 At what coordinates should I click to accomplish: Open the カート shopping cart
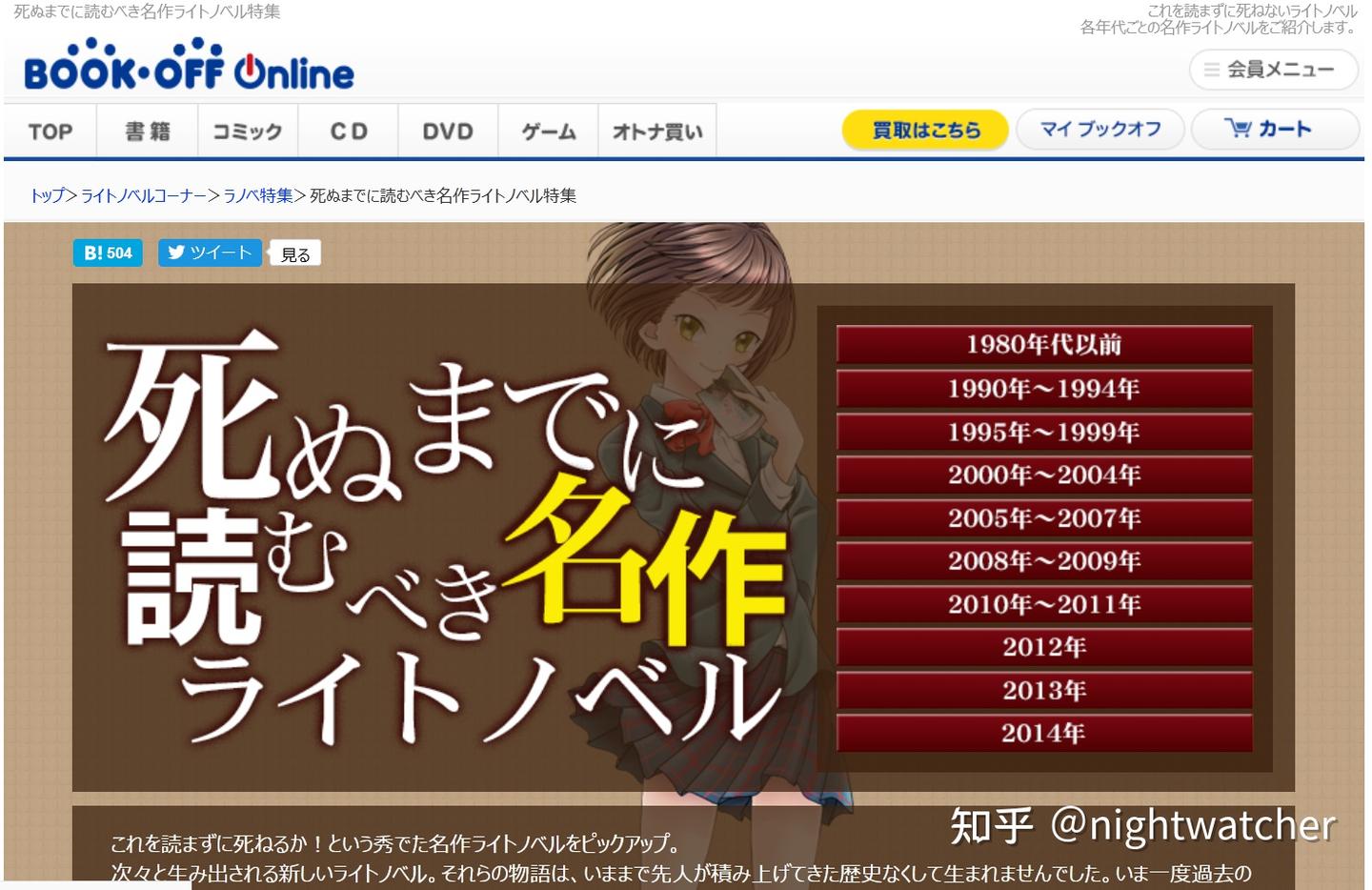coord(1275,130)
